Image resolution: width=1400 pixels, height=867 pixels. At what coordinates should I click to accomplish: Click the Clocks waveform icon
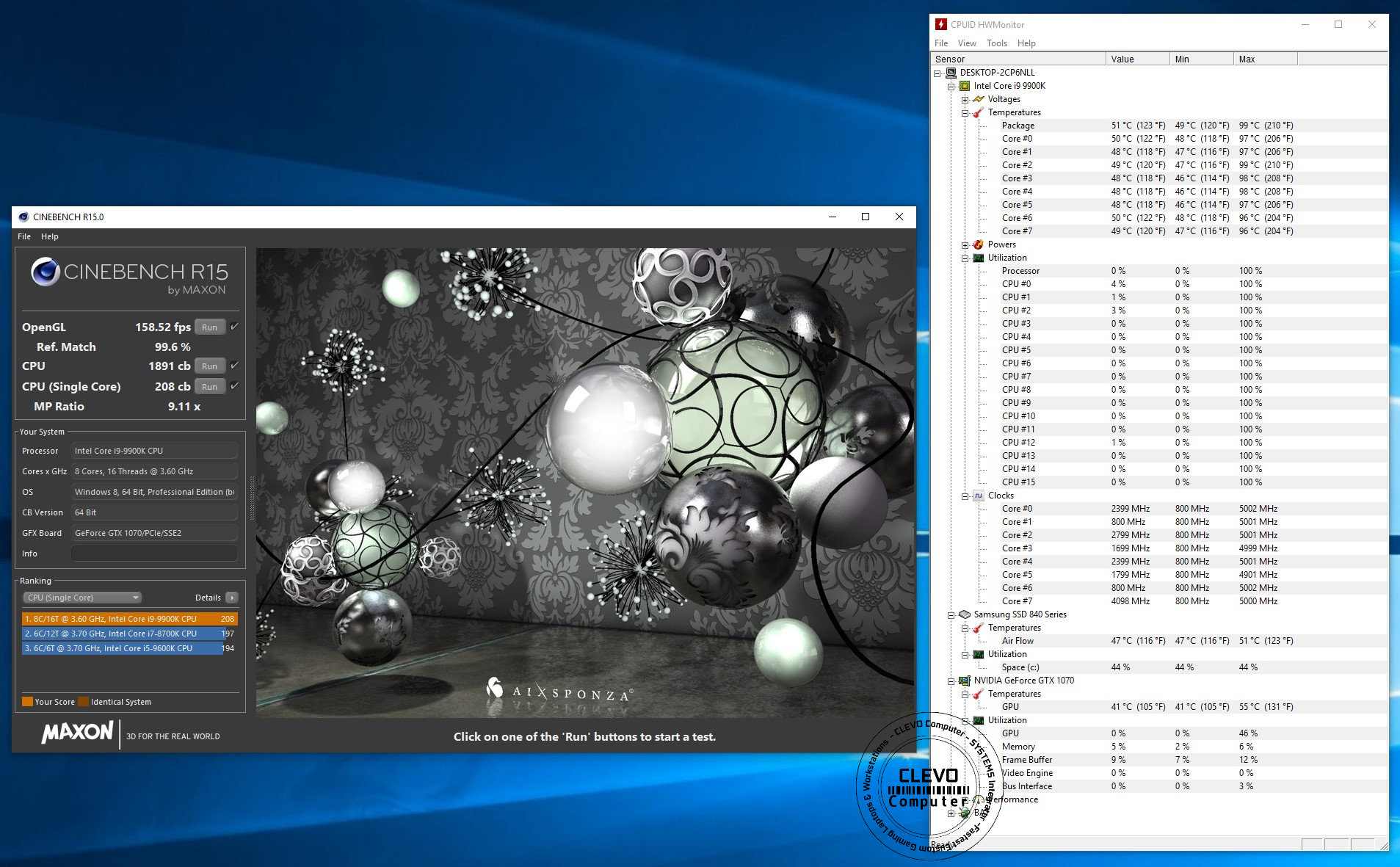tap(979, 496)
